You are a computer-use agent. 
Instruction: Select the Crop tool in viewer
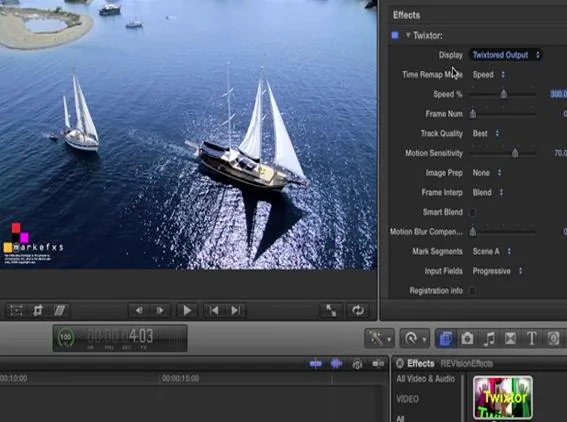(38, 310)
